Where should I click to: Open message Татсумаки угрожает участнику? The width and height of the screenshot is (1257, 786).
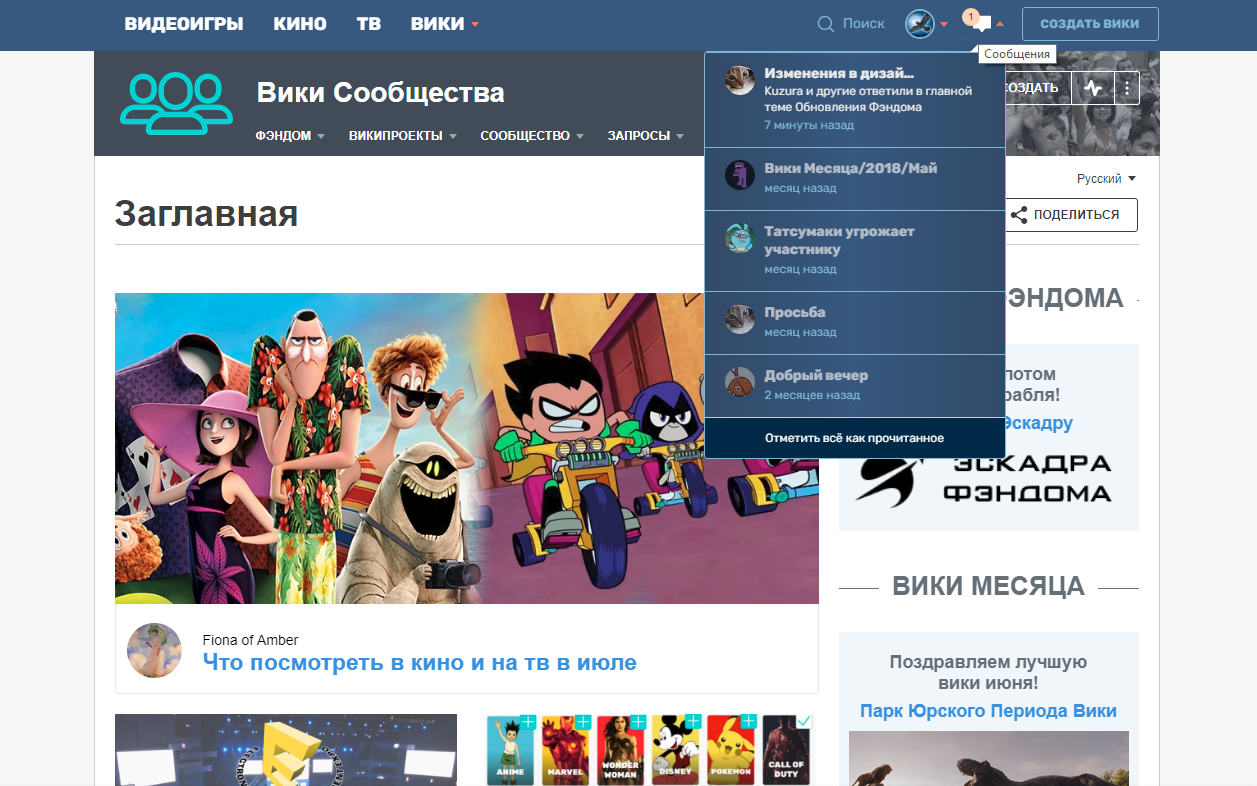tap(855, 250)
